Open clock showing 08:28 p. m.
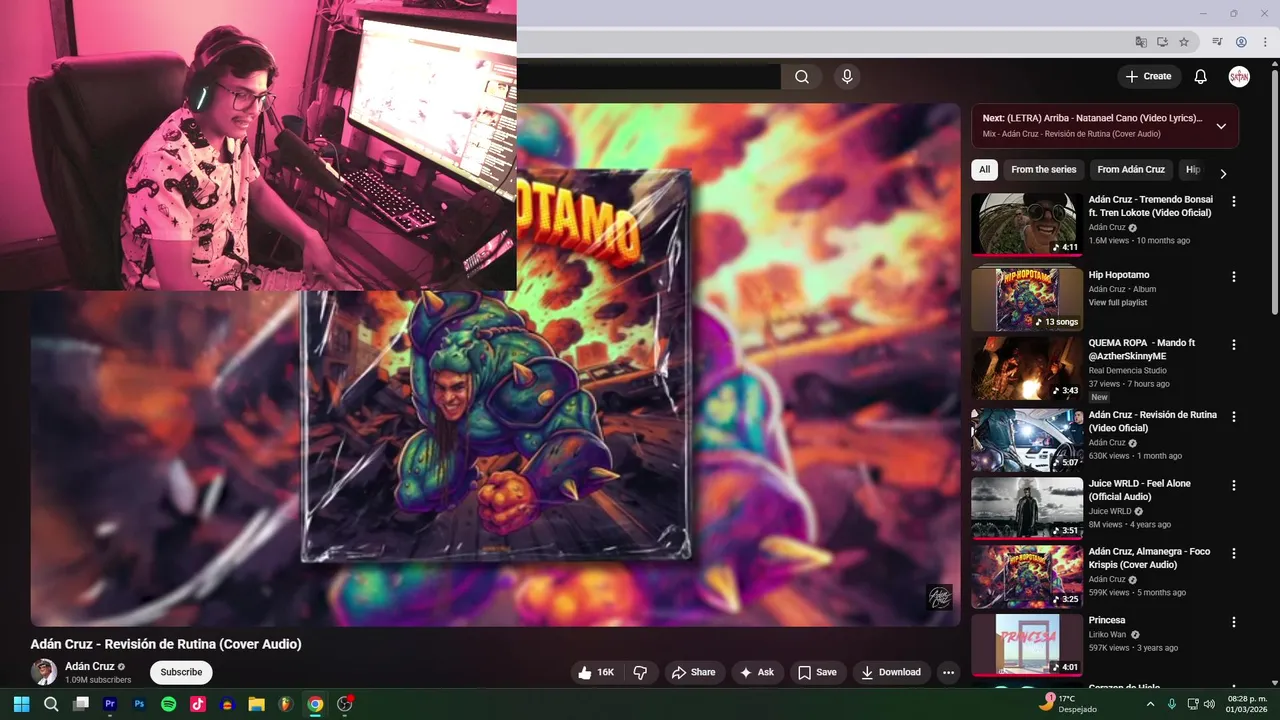Screen dimensions: 1280x720 (x=1246, y=704)
